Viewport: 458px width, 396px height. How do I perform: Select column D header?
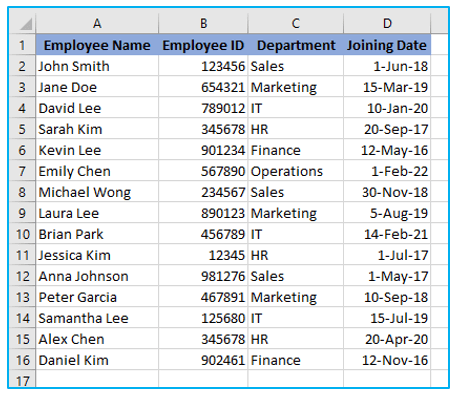387,23
